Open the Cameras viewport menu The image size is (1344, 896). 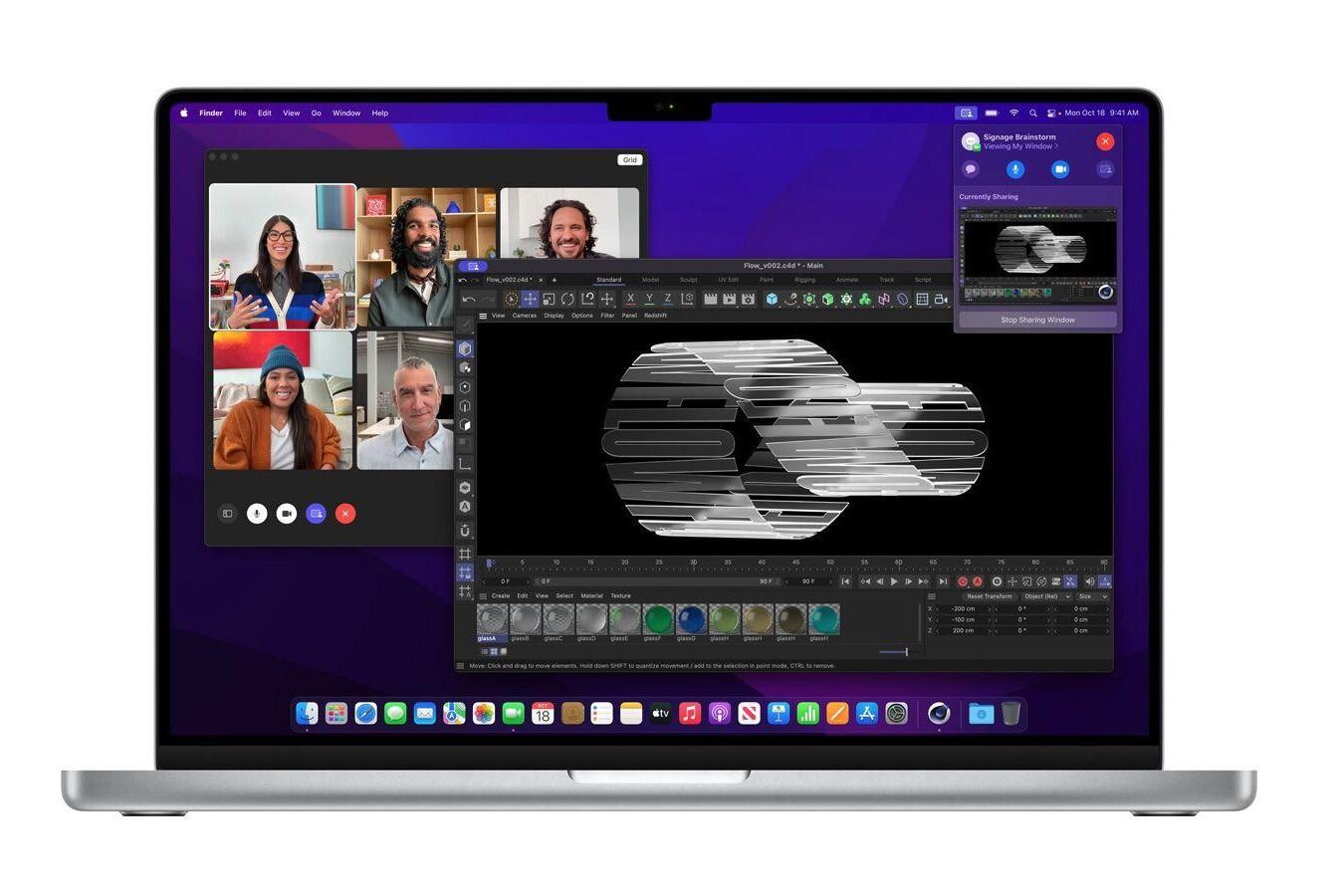tap(524, 316)
